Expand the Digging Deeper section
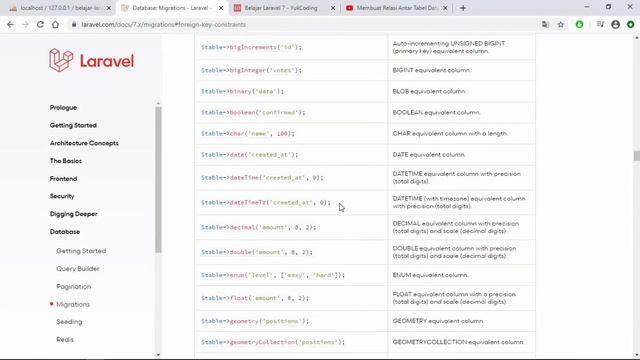The height and width of the screenshot is (360, 640). point(73,214)
